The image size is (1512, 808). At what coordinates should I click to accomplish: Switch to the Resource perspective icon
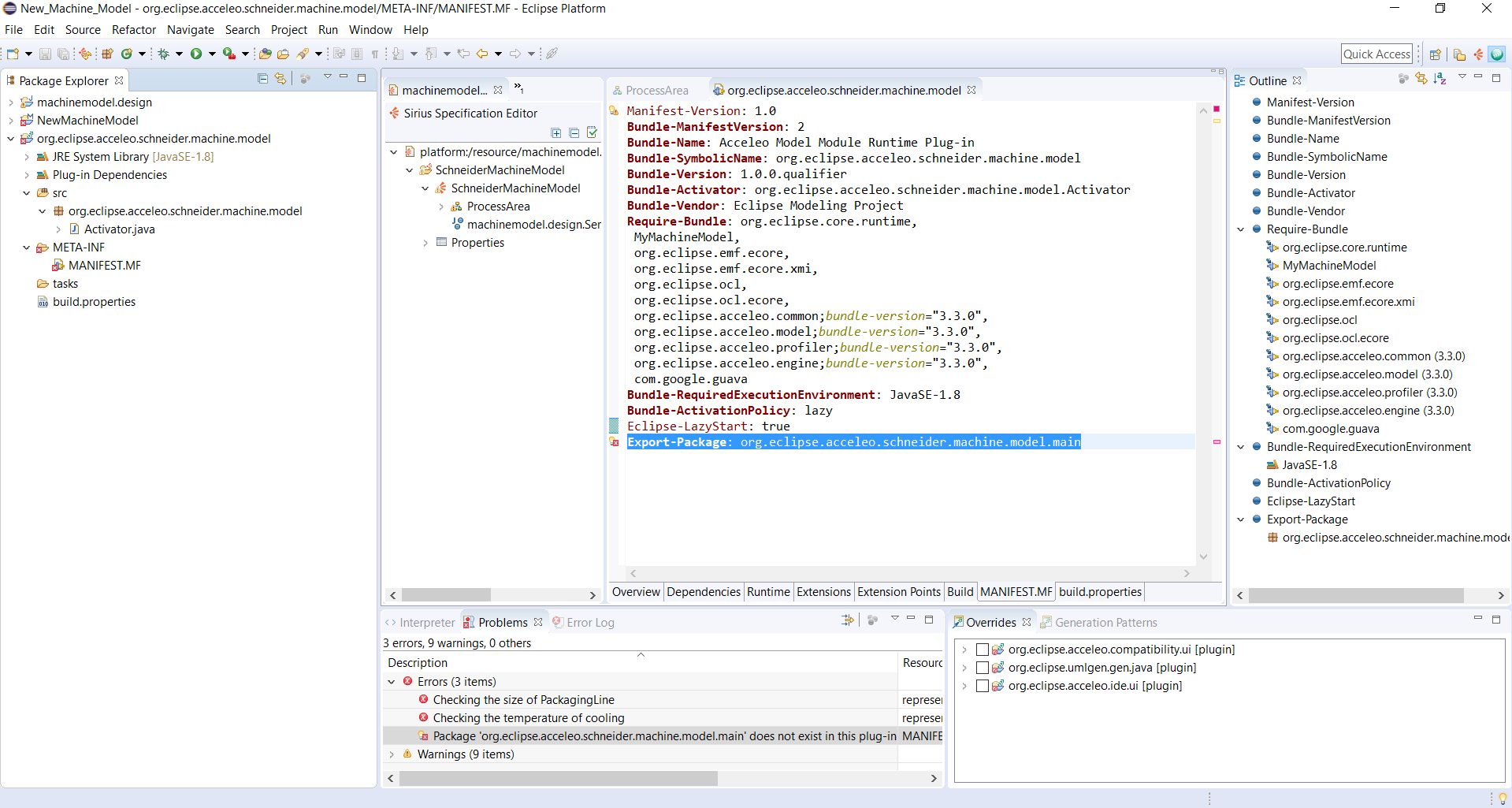point(1460,54)
